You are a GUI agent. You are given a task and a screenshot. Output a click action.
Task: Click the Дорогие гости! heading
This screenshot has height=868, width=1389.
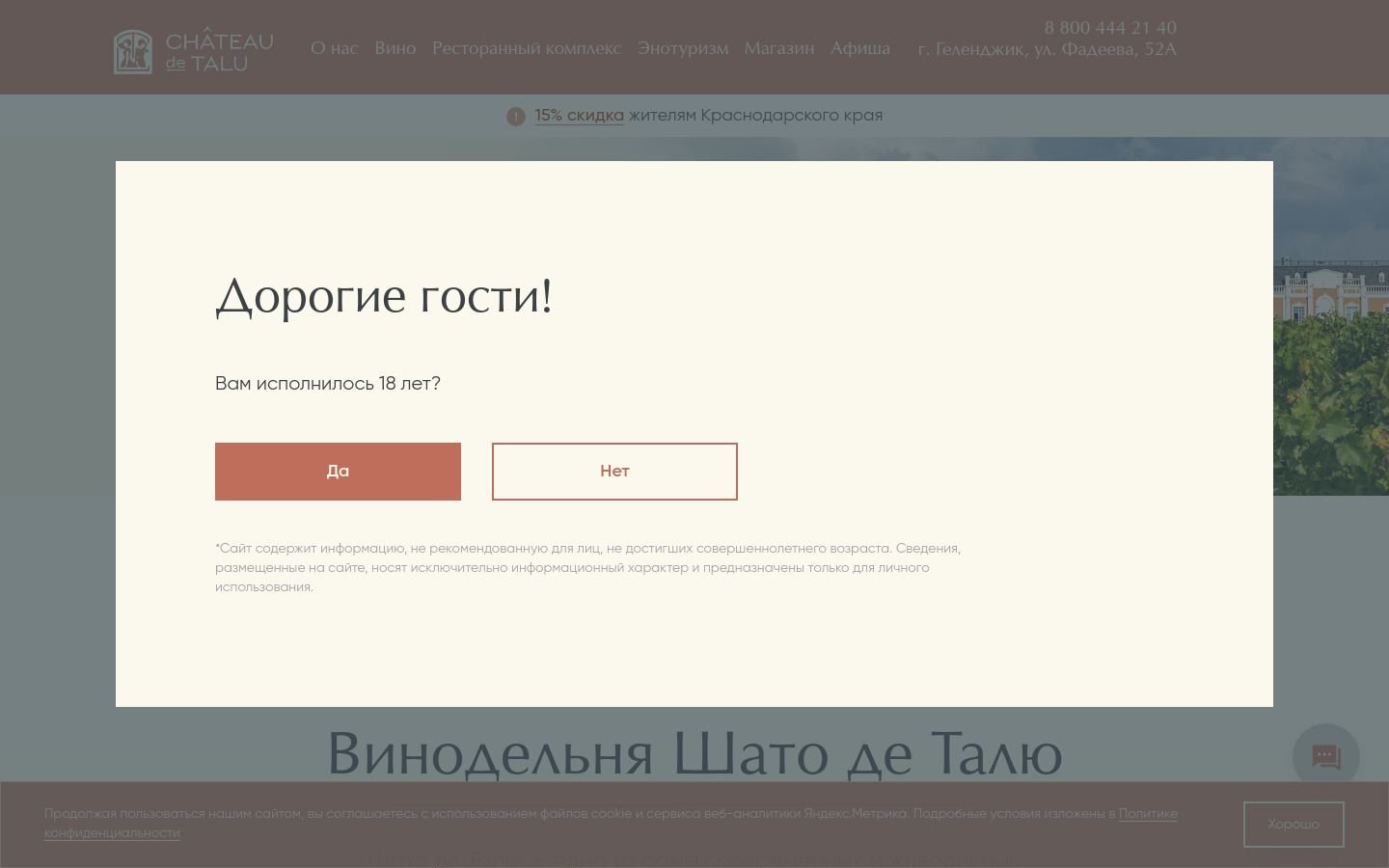coord(384,295)
